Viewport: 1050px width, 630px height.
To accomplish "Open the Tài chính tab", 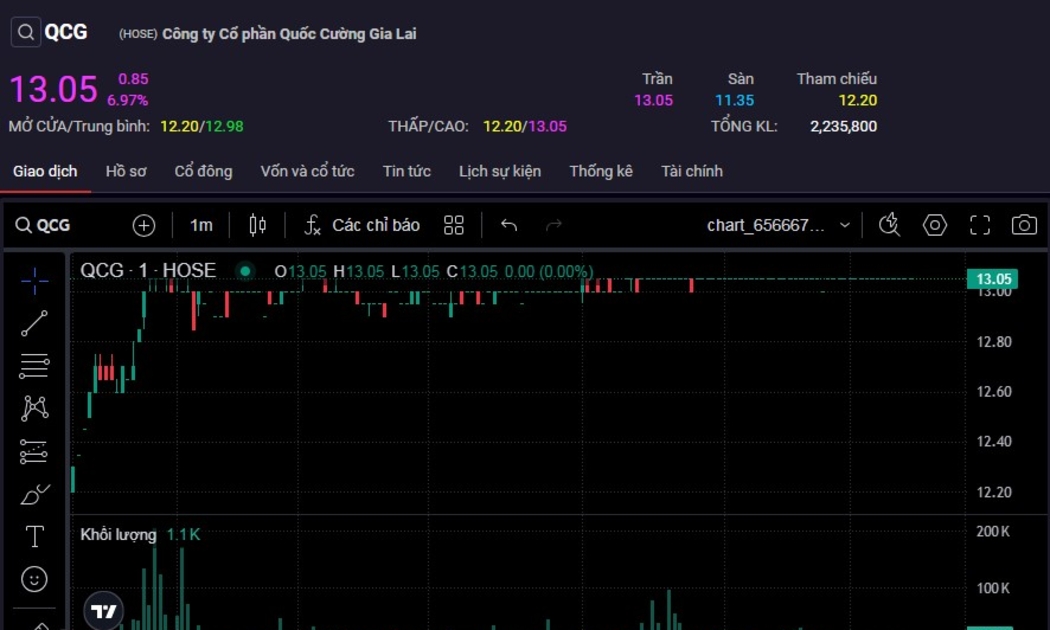I will pyautogui.click(x=691, y=171).
